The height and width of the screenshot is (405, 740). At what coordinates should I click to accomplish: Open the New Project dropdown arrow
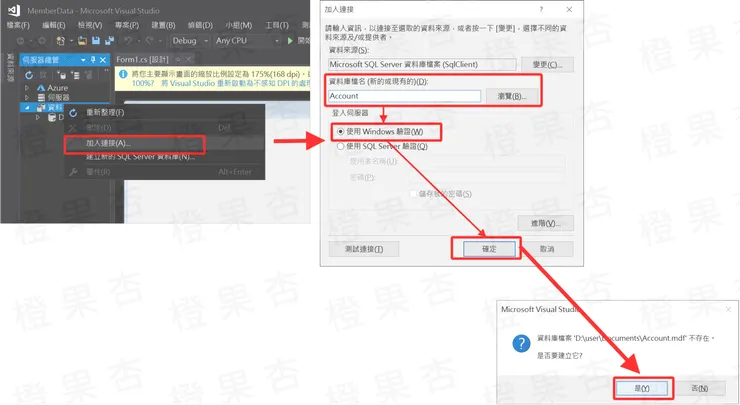71,41
